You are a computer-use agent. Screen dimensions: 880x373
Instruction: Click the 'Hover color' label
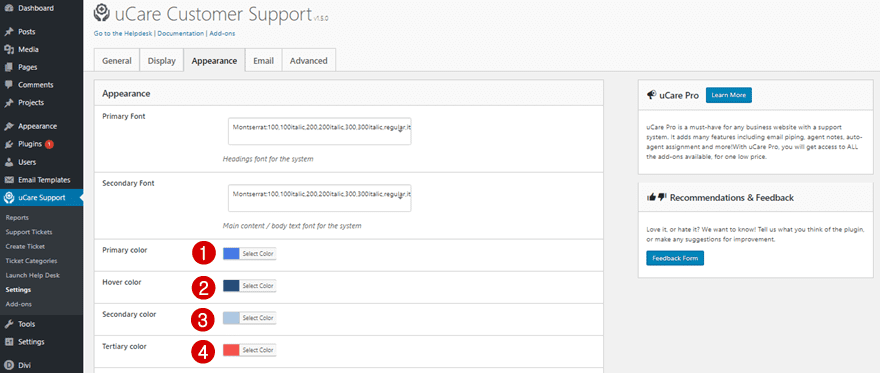(x=121, y=282)
